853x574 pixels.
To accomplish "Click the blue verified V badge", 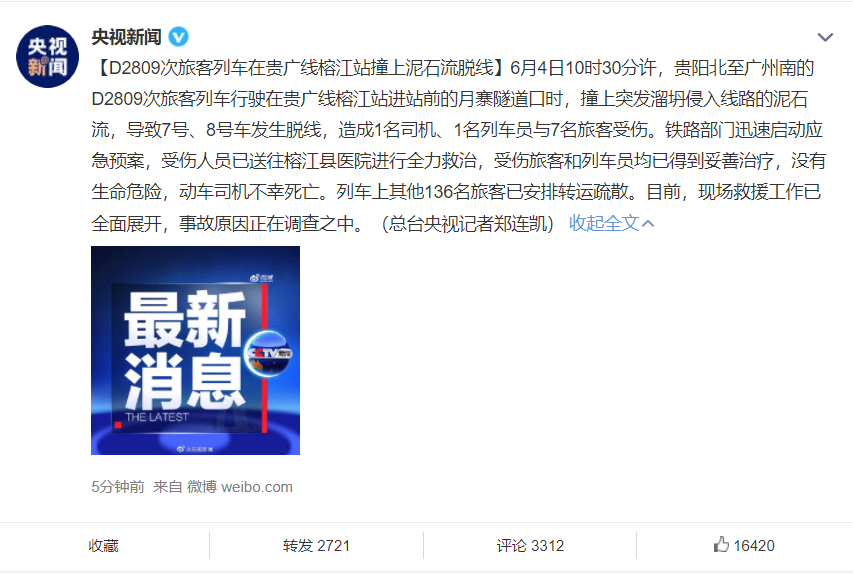I will pyautogui.click(x=178, y=37).
